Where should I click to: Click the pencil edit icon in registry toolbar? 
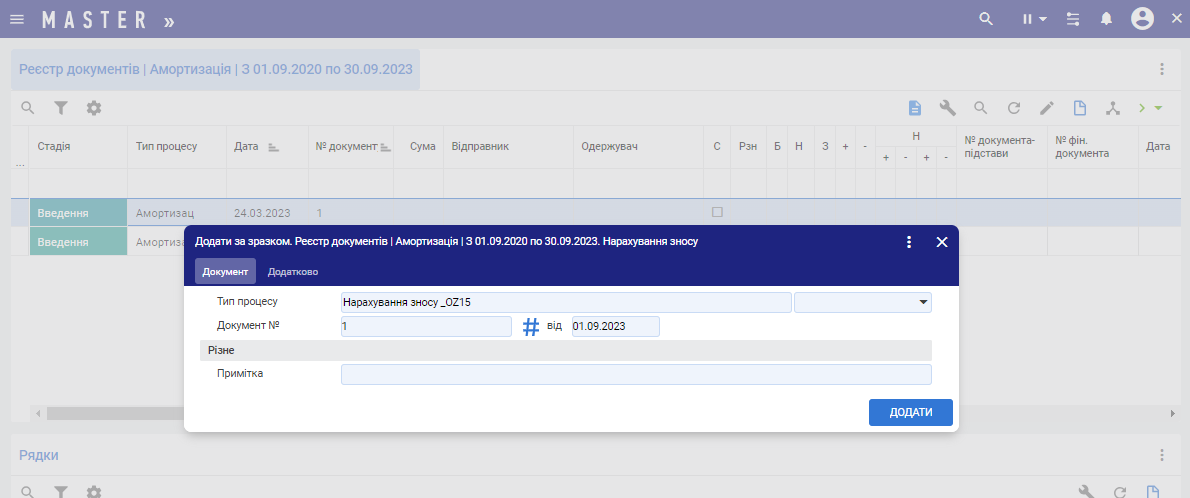(x=1046, y=108)
